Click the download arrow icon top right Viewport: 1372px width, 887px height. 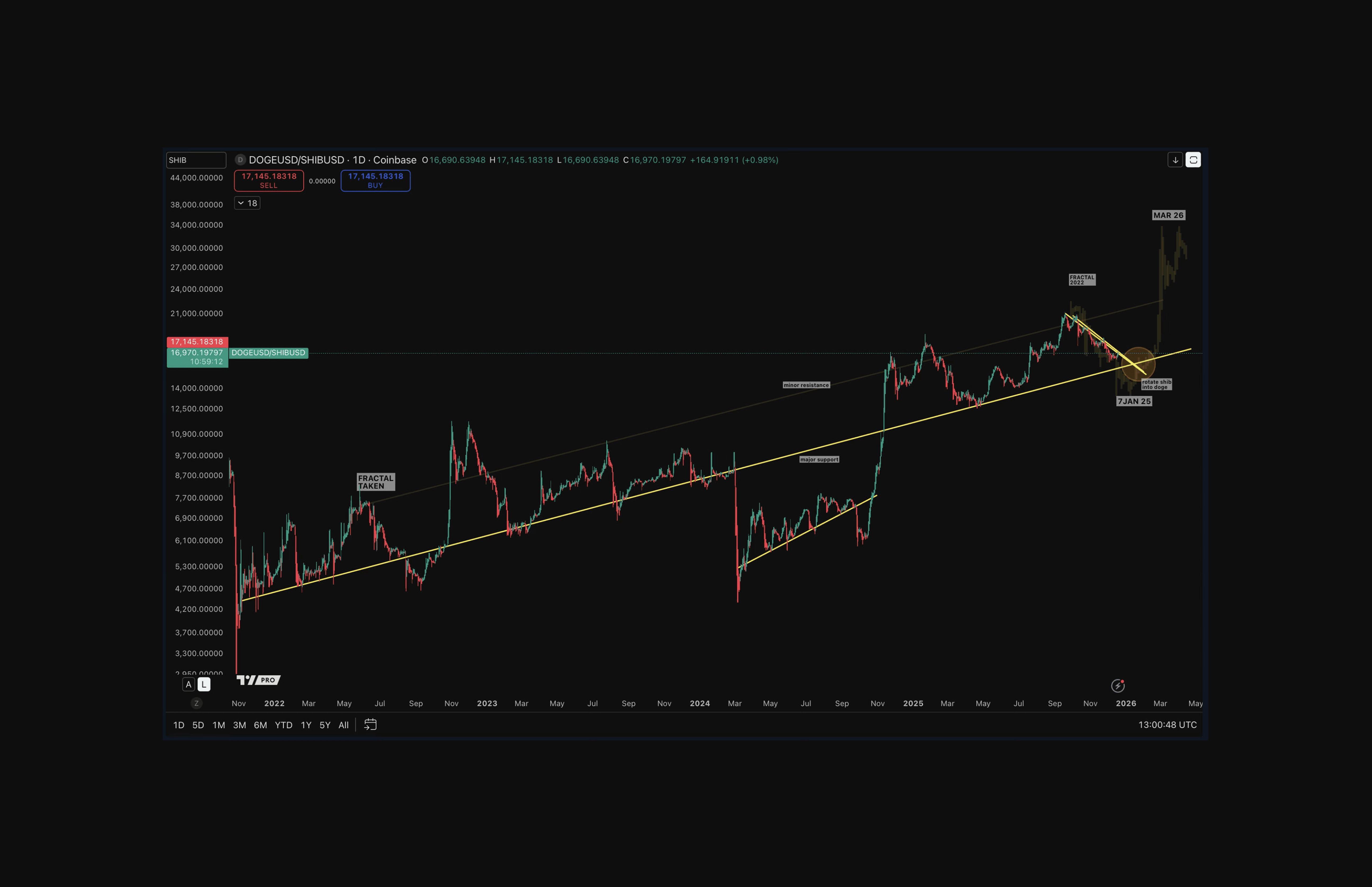click(x=1175, y=160)
